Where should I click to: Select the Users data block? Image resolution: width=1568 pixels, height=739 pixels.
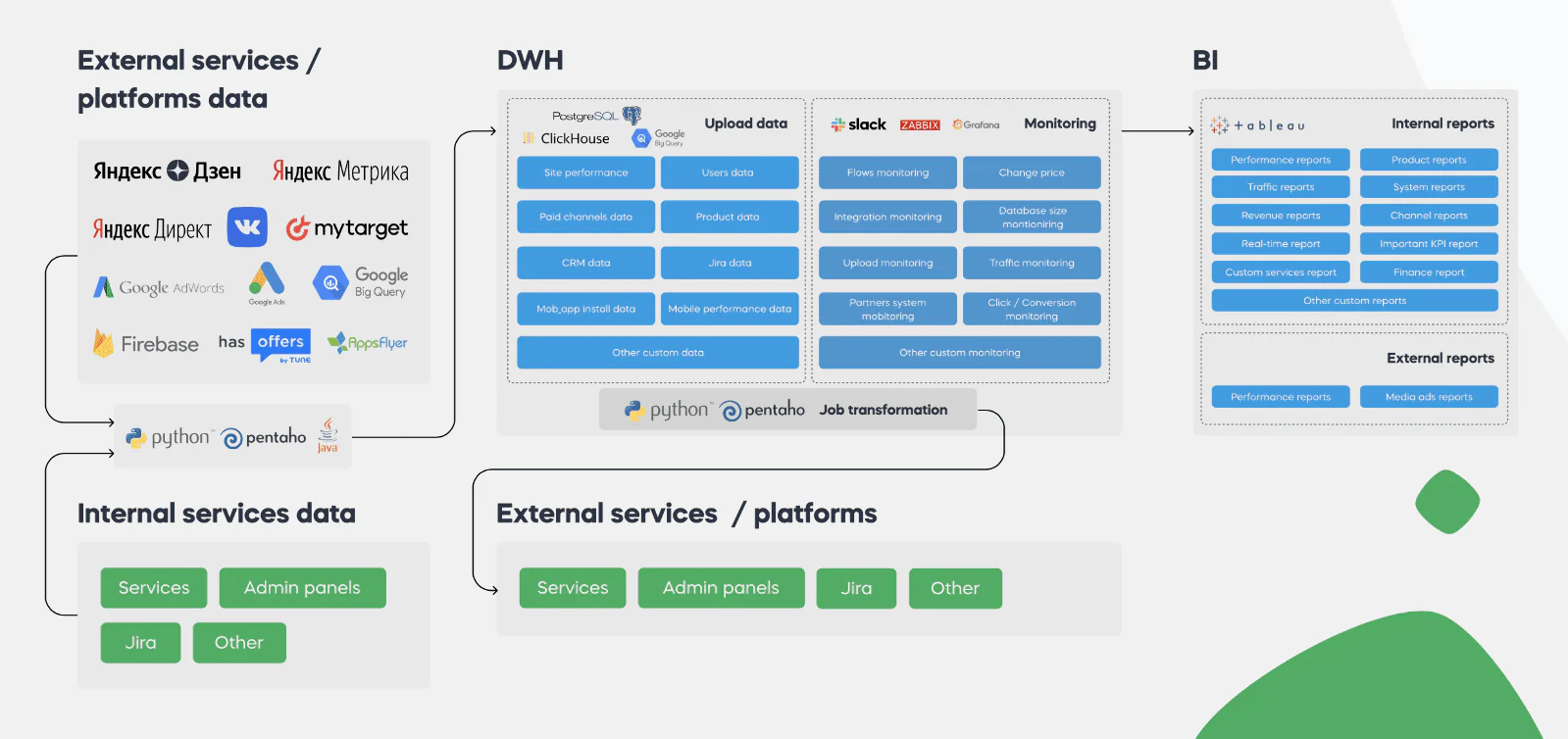(730, 172)
